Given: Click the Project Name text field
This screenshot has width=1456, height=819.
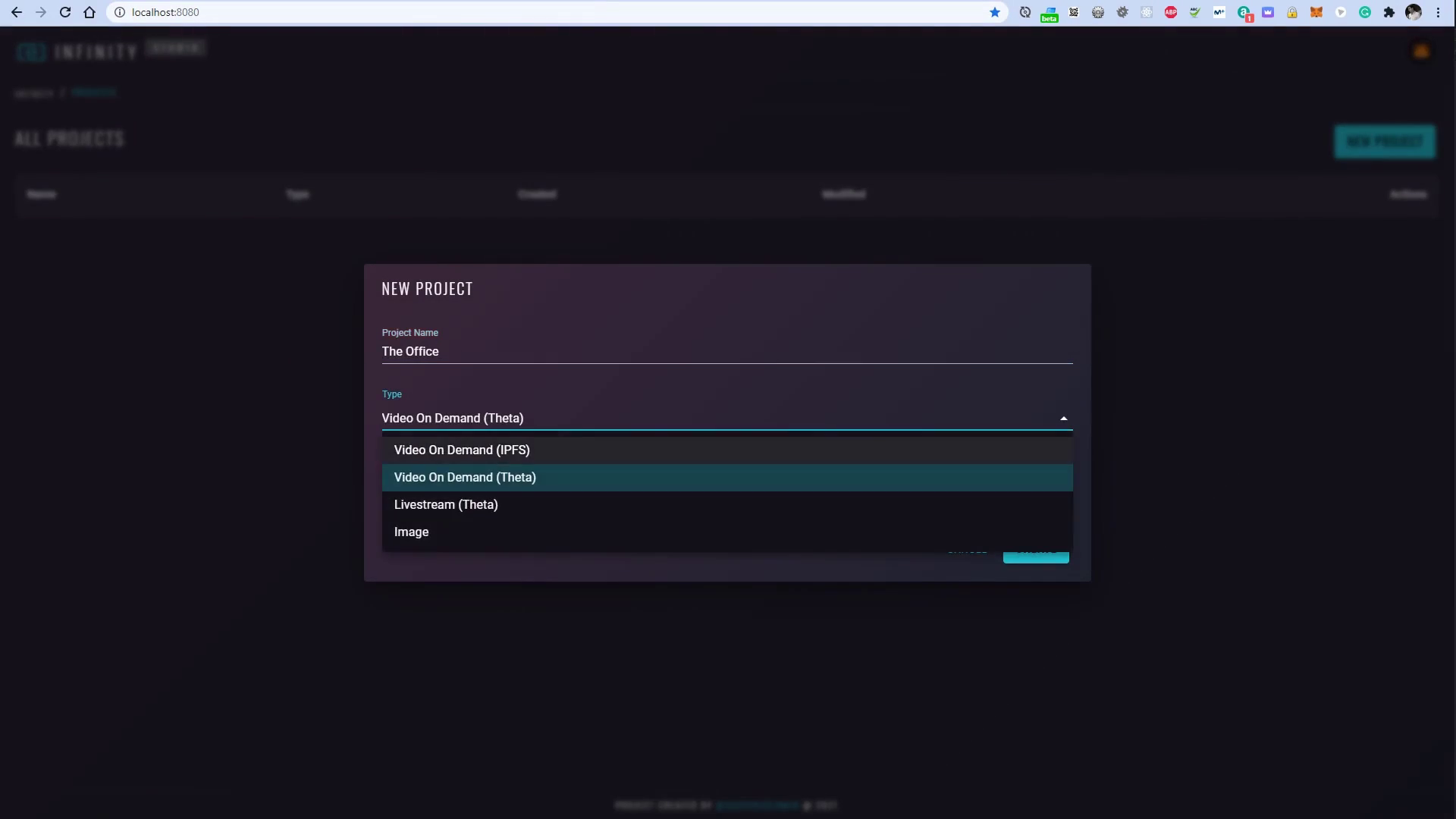Looking at the screenshot, I should pyautogui.click(x=726, y=352).
